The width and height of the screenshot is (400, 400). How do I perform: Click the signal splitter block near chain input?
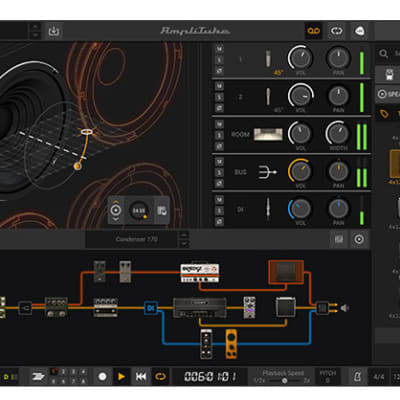25,308
